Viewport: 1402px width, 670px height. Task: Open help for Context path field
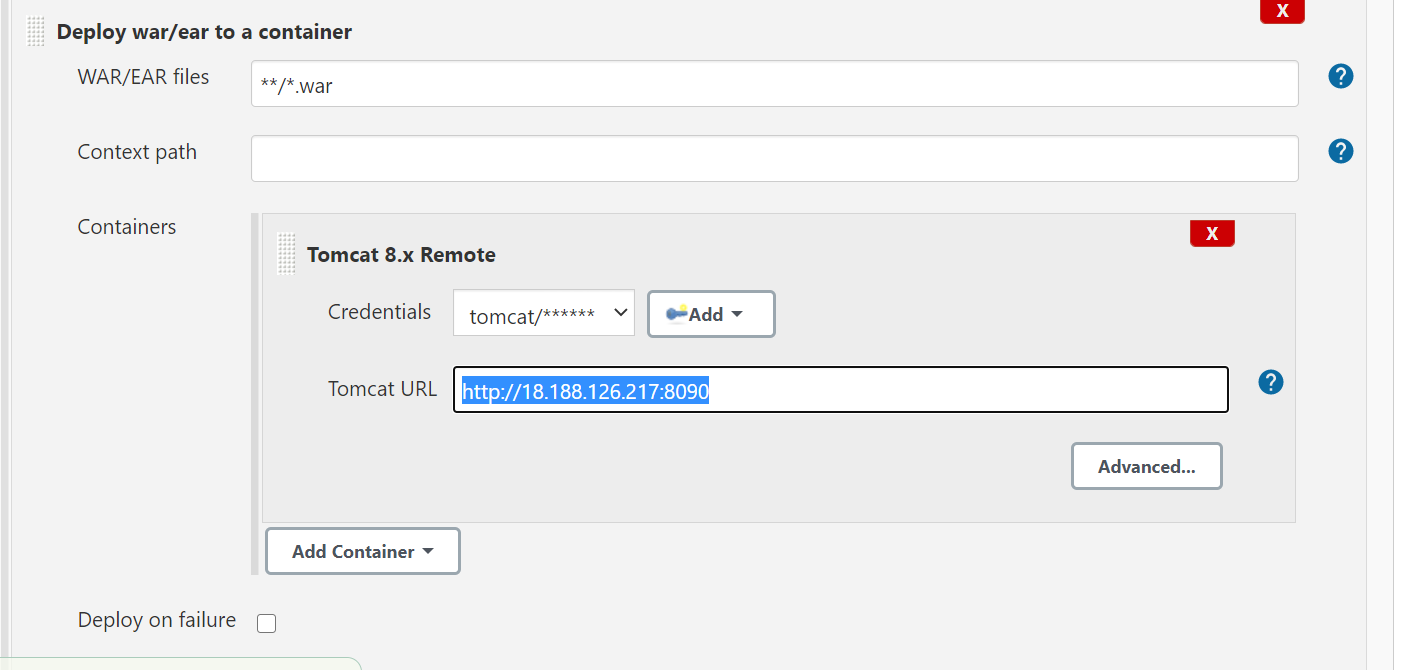point(1341,151)
